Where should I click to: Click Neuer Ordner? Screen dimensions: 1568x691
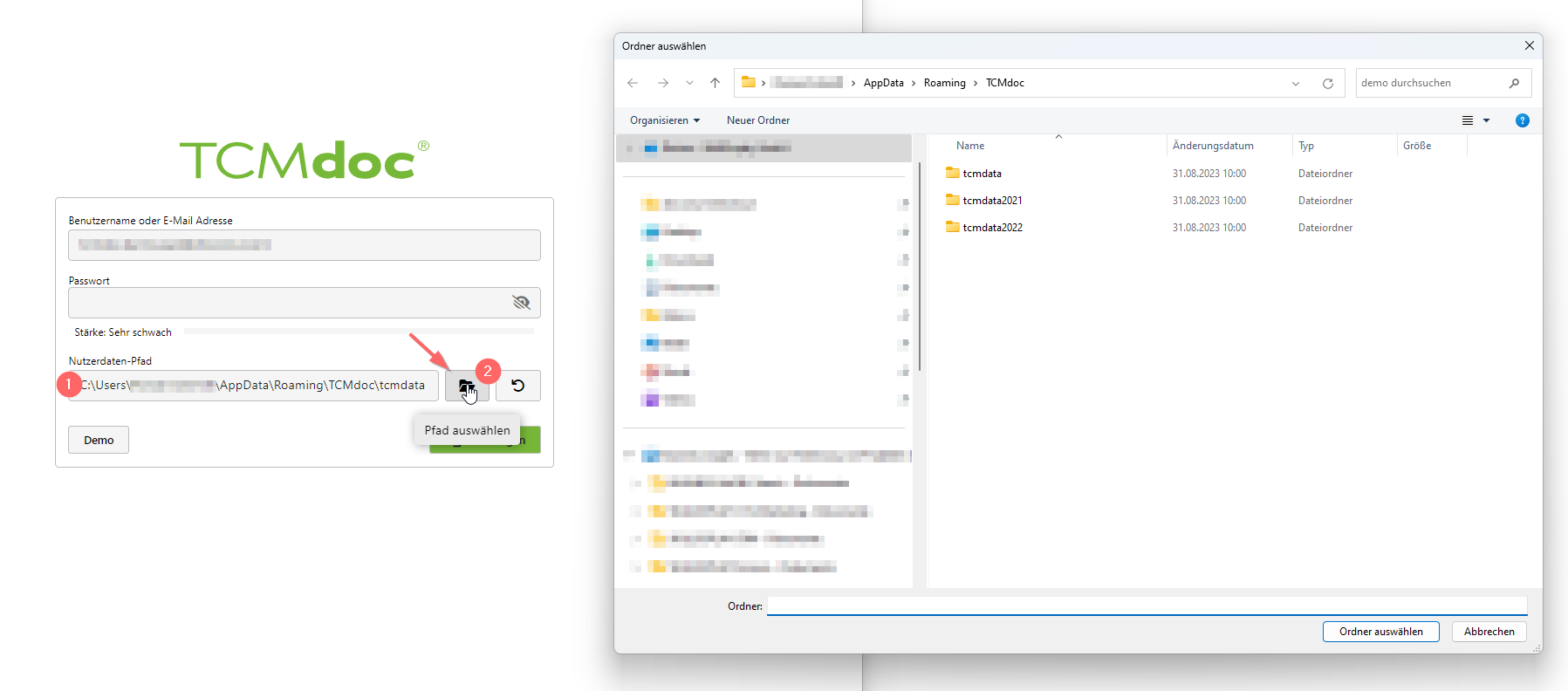pyautogui.click(x=758, y=120)
